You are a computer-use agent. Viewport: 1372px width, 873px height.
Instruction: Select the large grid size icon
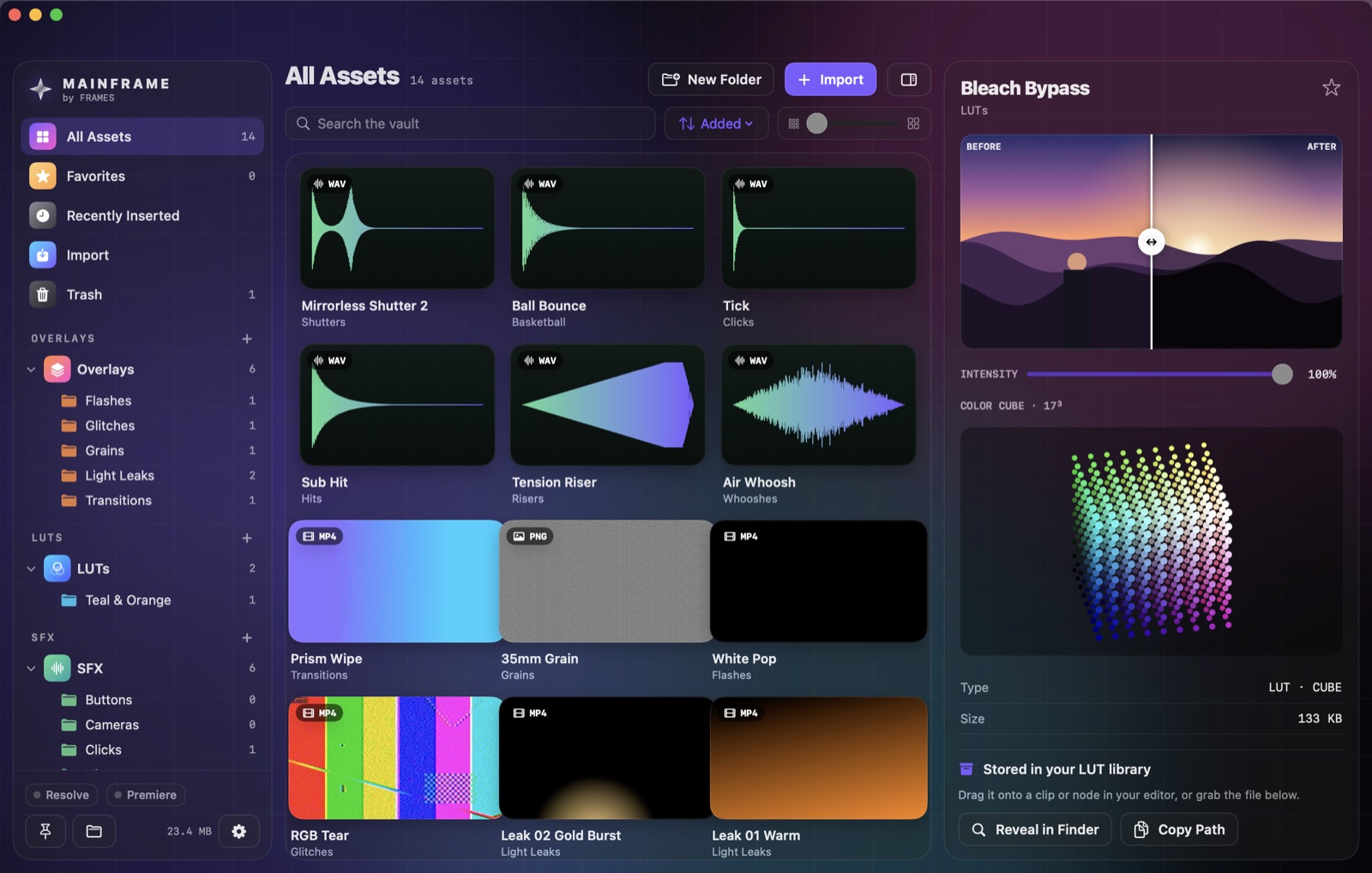point(913,123)
